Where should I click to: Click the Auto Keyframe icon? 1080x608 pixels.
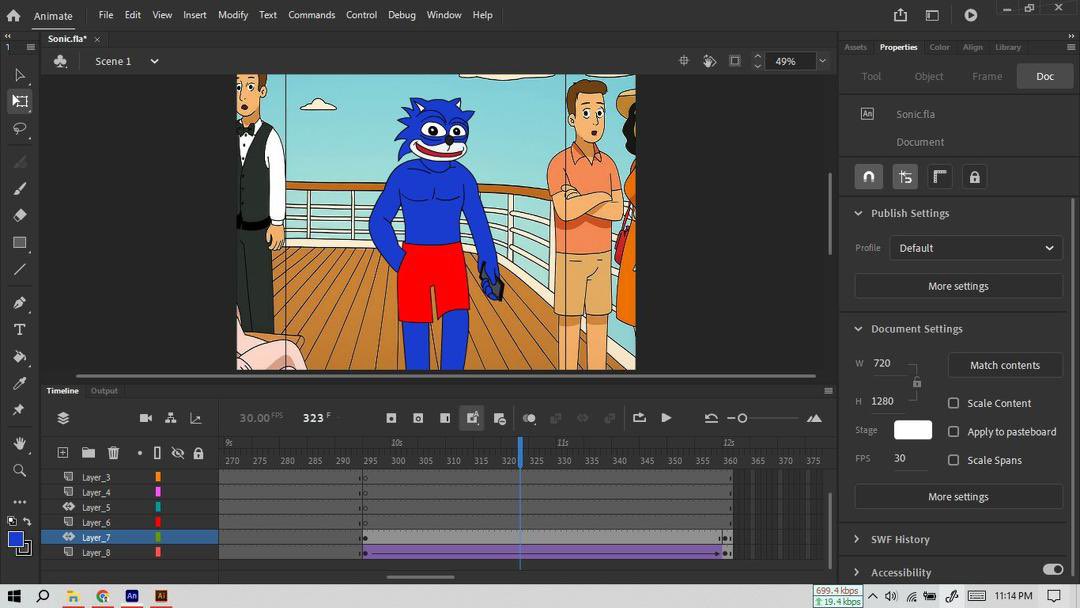472,418
